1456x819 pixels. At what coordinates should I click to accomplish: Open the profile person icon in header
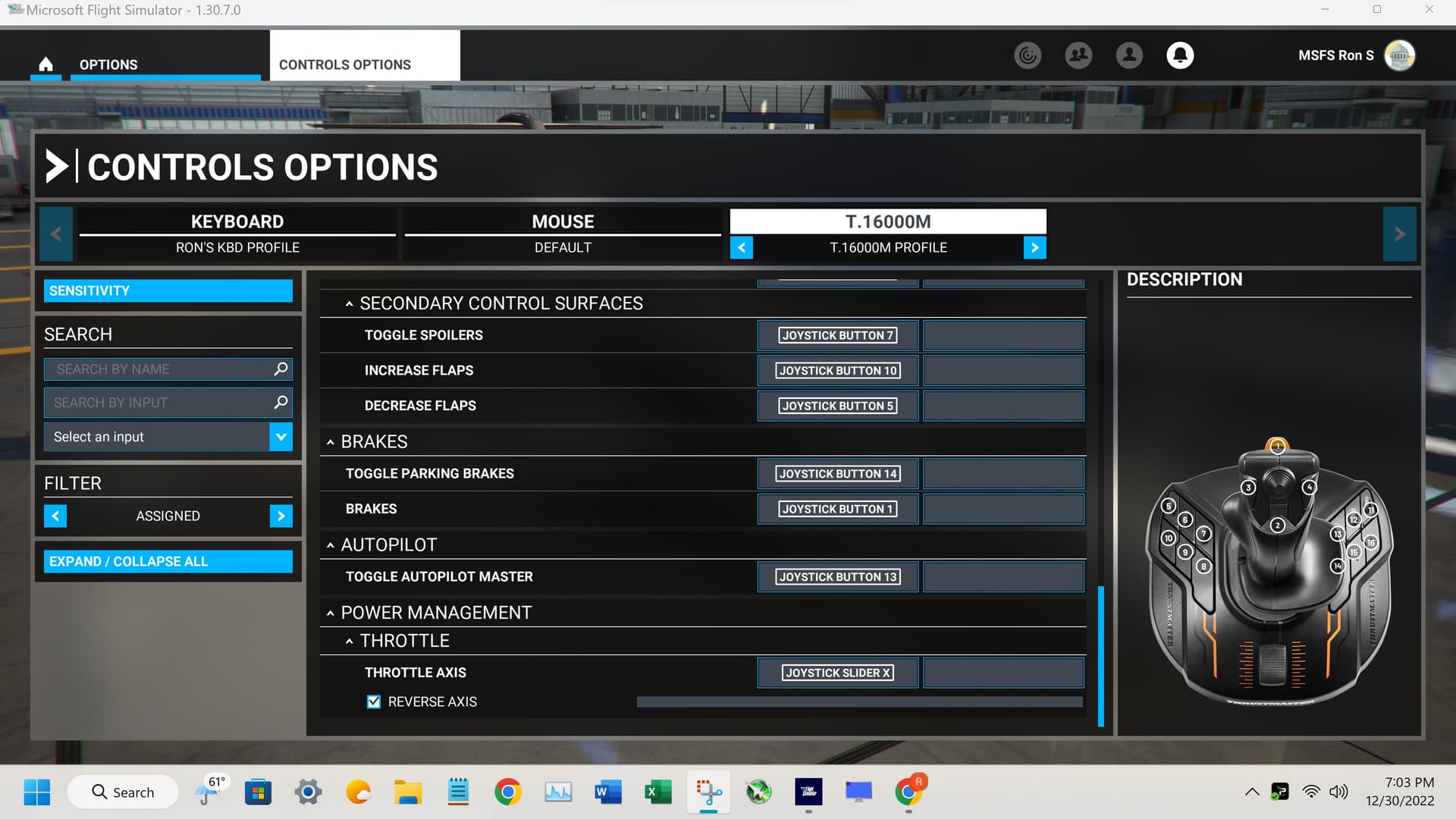(1129, 55)
